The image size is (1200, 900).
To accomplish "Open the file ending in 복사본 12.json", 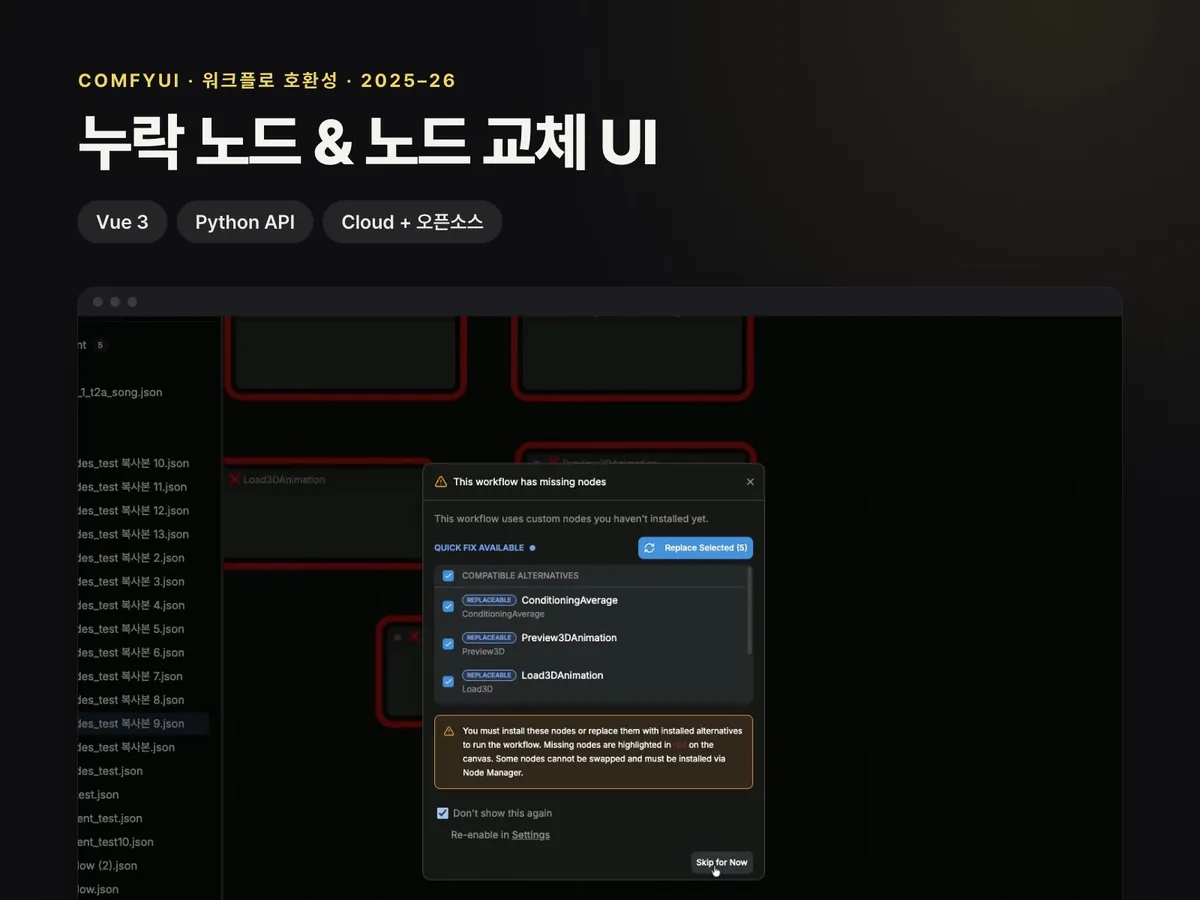I will pos(134,510).
